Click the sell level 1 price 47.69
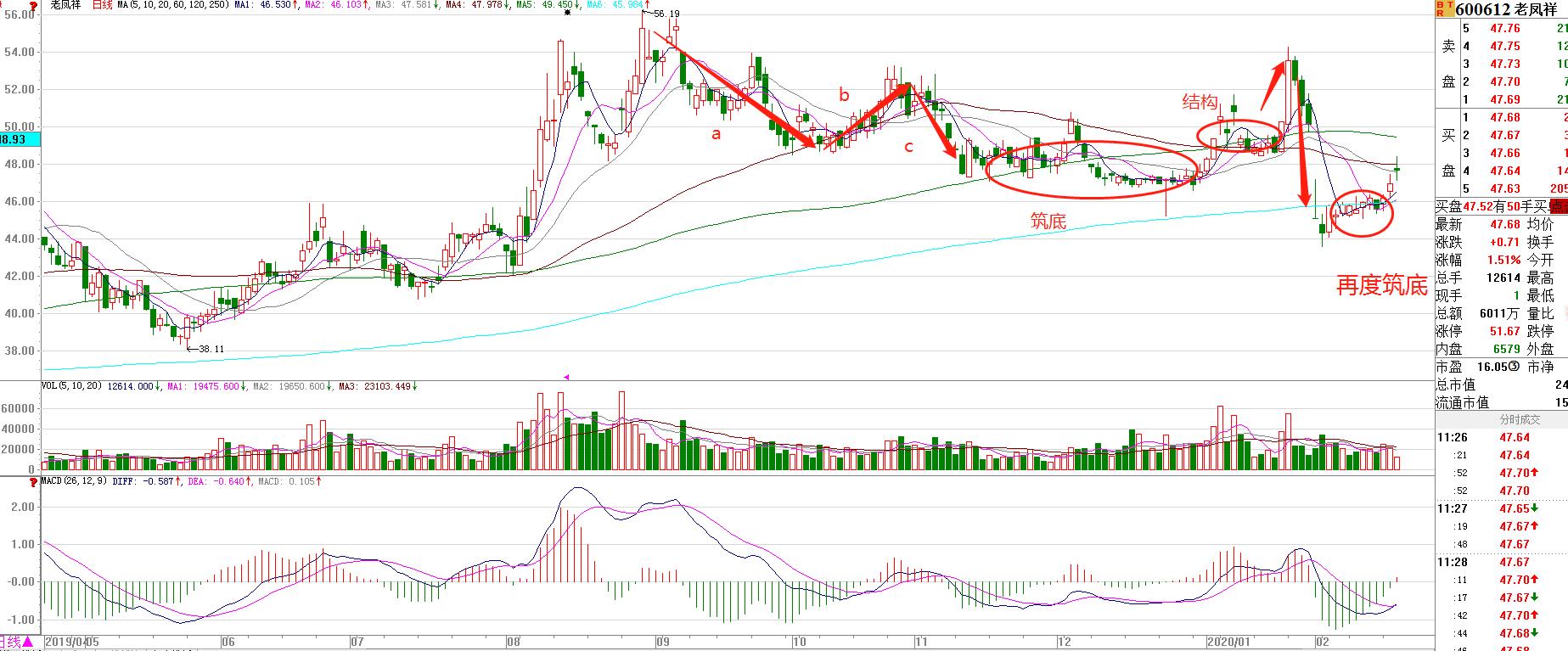The height and width of the screenshot is (651, 1568). (x=1504, y=99)
